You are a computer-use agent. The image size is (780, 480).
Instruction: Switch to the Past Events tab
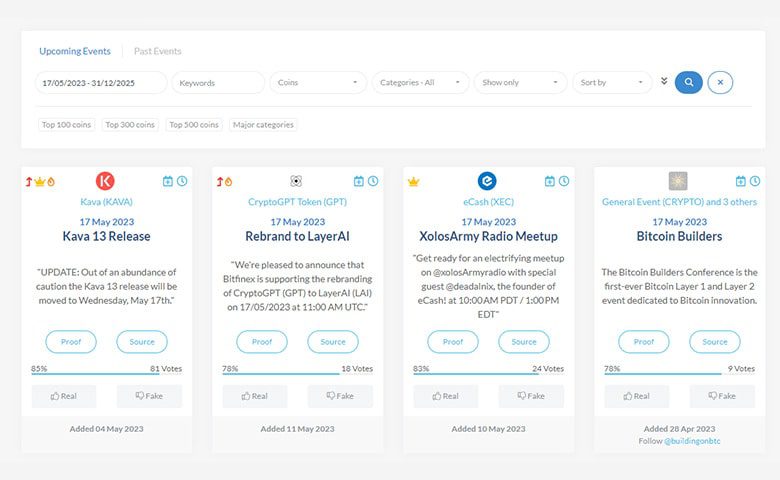pyautogui.click(x=158, y=51)
